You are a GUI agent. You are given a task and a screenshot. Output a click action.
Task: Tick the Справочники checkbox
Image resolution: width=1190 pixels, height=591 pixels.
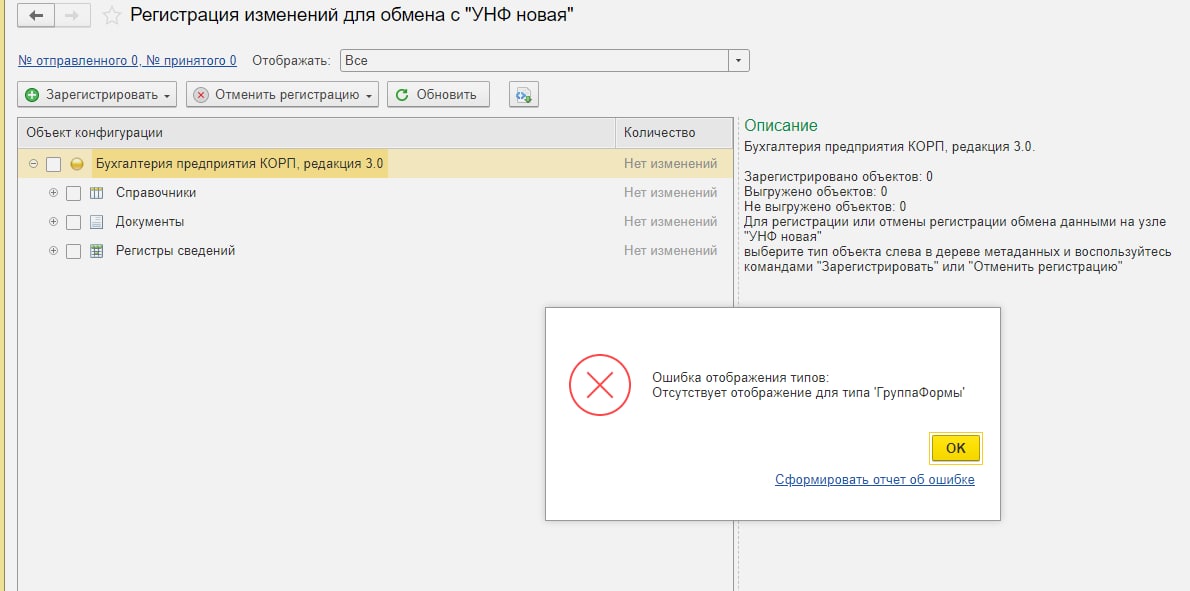click(73, 193)
